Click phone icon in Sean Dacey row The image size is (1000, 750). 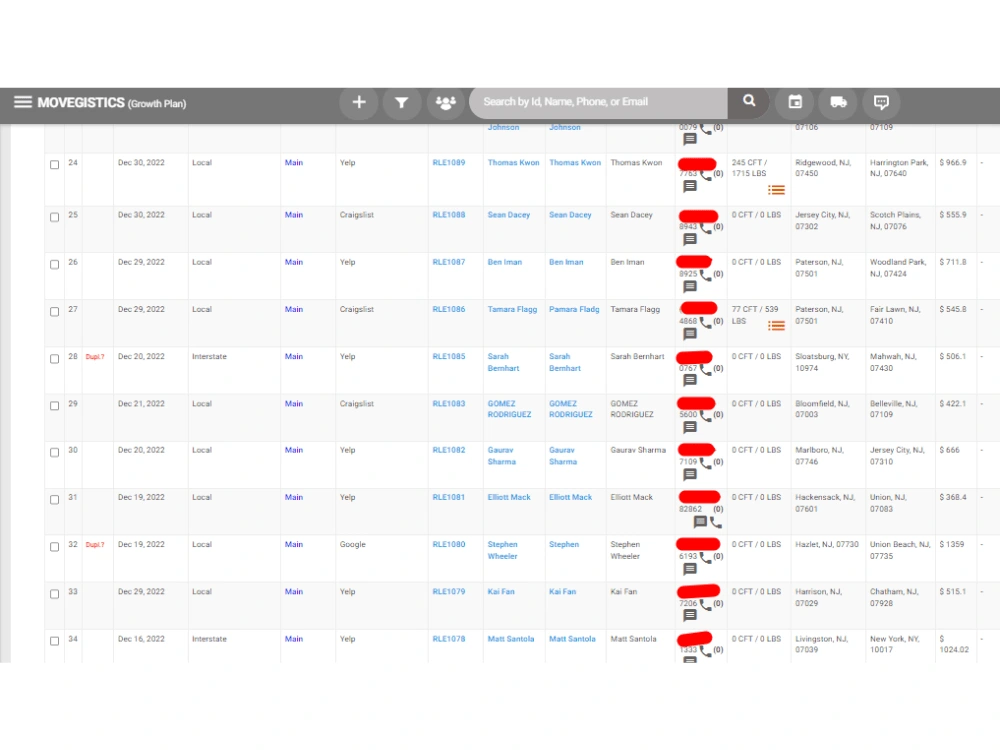(705, 227)
